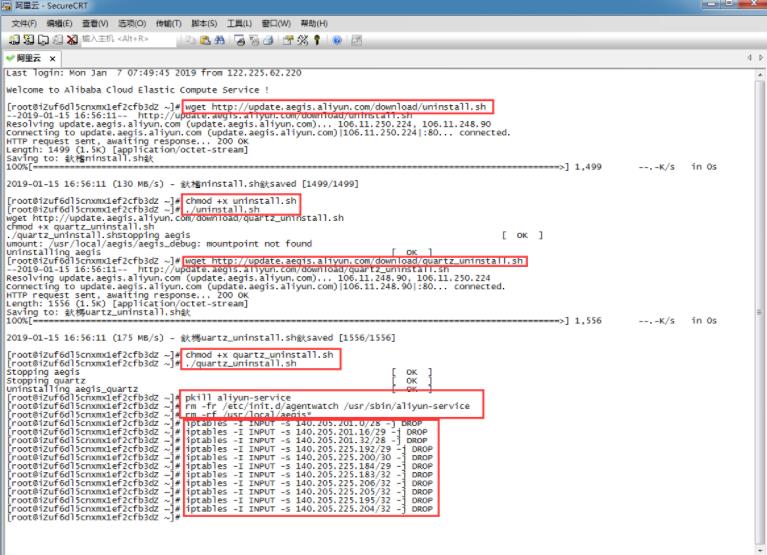767x555 pixels.
Task: Maximize the SecureCRT window
Action: [729, 4]
